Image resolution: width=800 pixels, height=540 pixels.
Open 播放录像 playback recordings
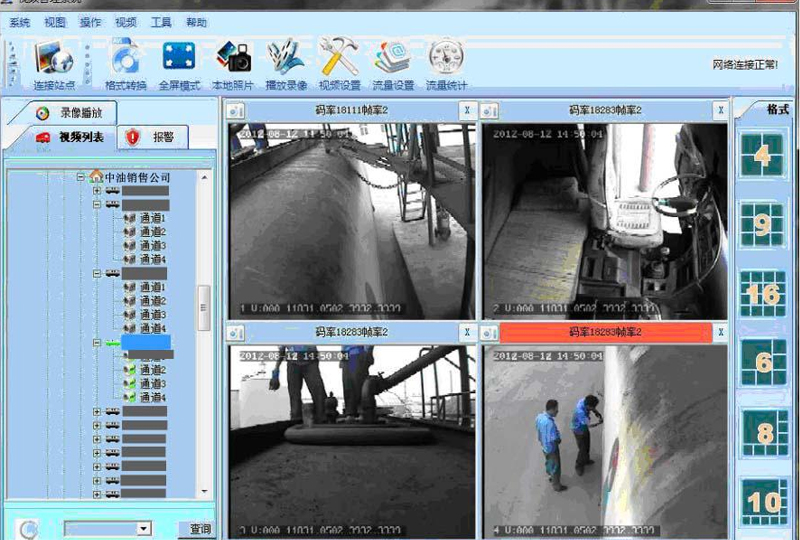[286, 64]
